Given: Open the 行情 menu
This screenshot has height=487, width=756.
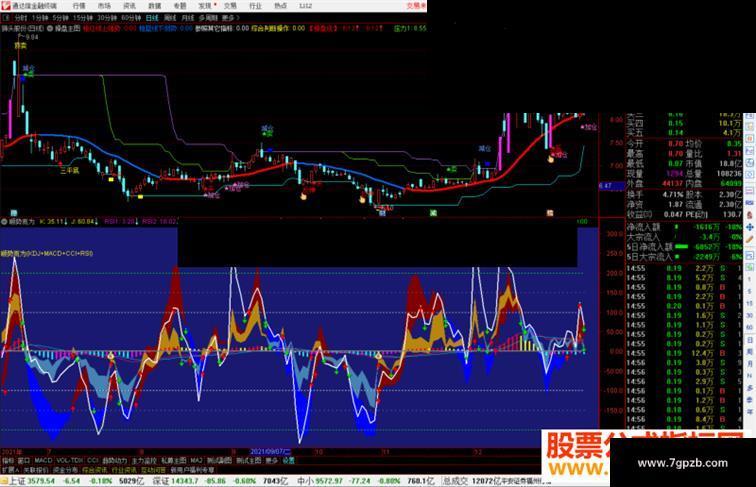Looking at the screenshot, I should click(79, 6).
